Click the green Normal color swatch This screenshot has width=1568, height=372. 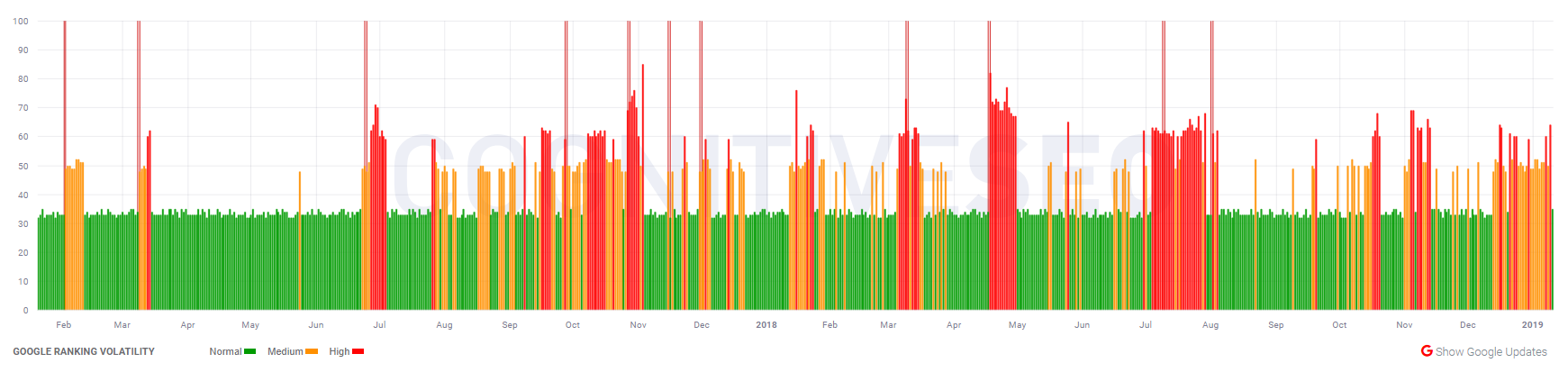click(x=250, y=351)
